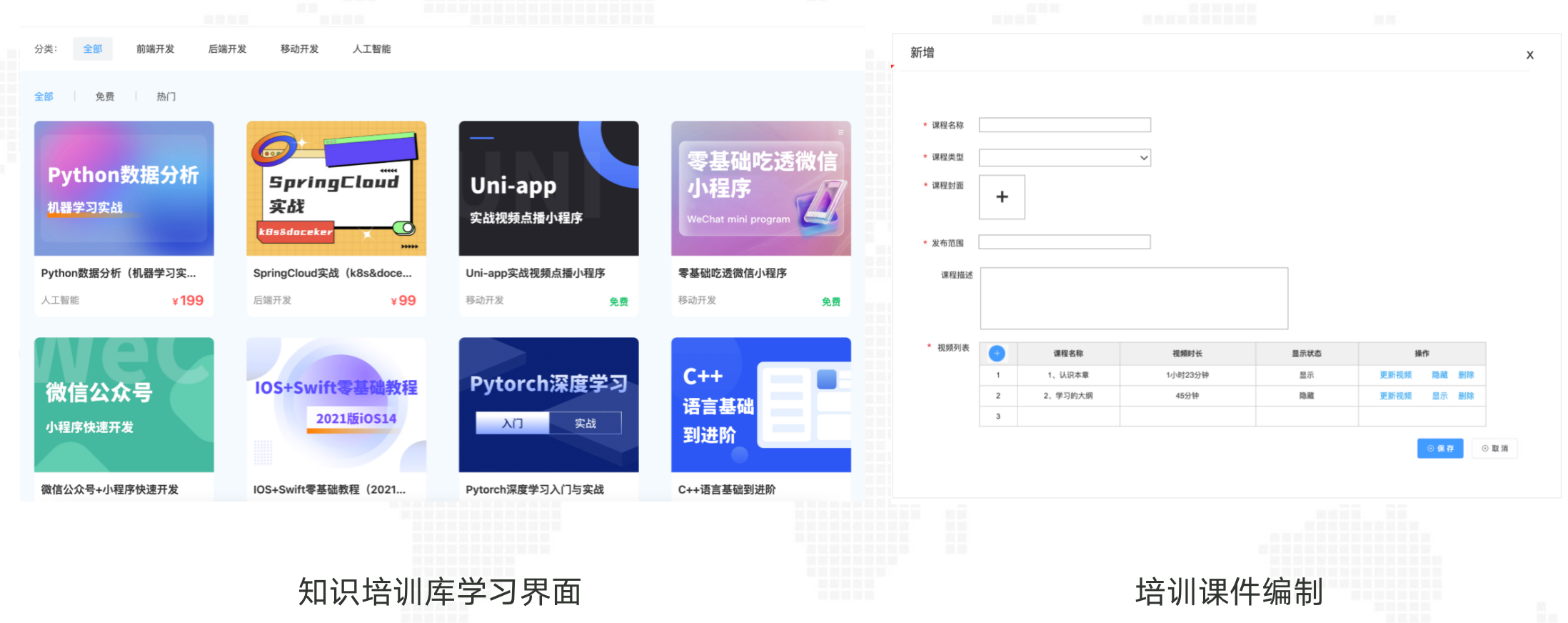Click the duration cell '1小时23分钟'
This screenshot has height=623, width=1568.
pos(1187,374)
